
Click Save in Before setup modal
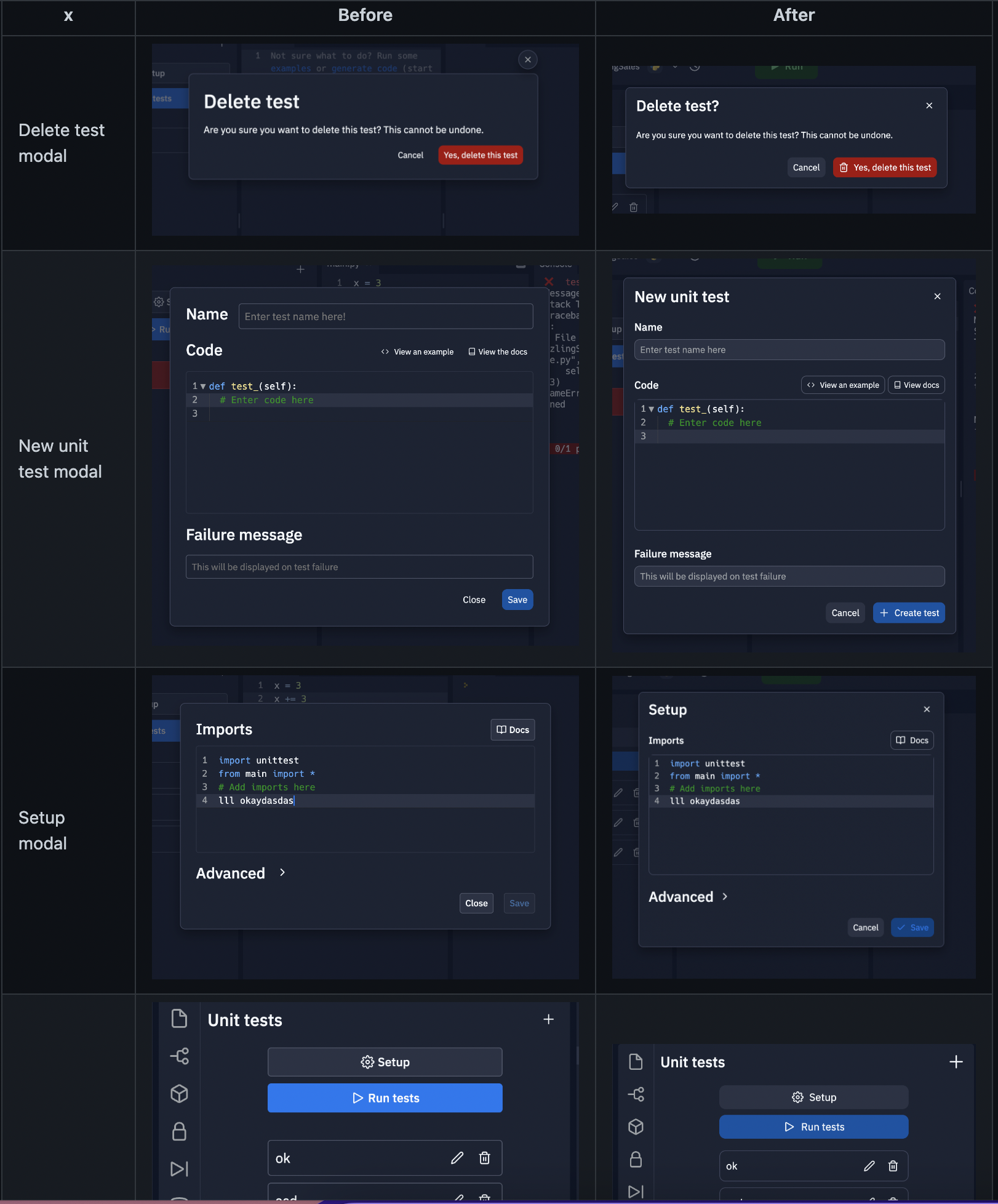(519, 904)
